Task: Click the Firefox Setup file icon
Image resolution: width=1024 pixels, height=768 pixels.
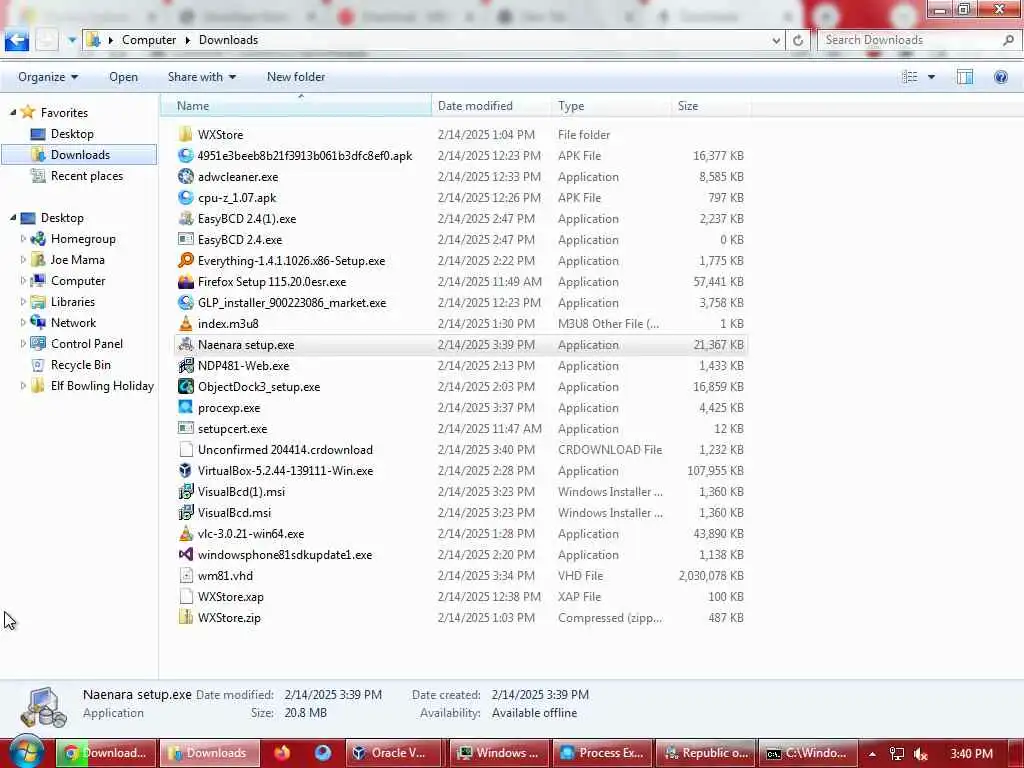Action: click(x=185, y=281)
